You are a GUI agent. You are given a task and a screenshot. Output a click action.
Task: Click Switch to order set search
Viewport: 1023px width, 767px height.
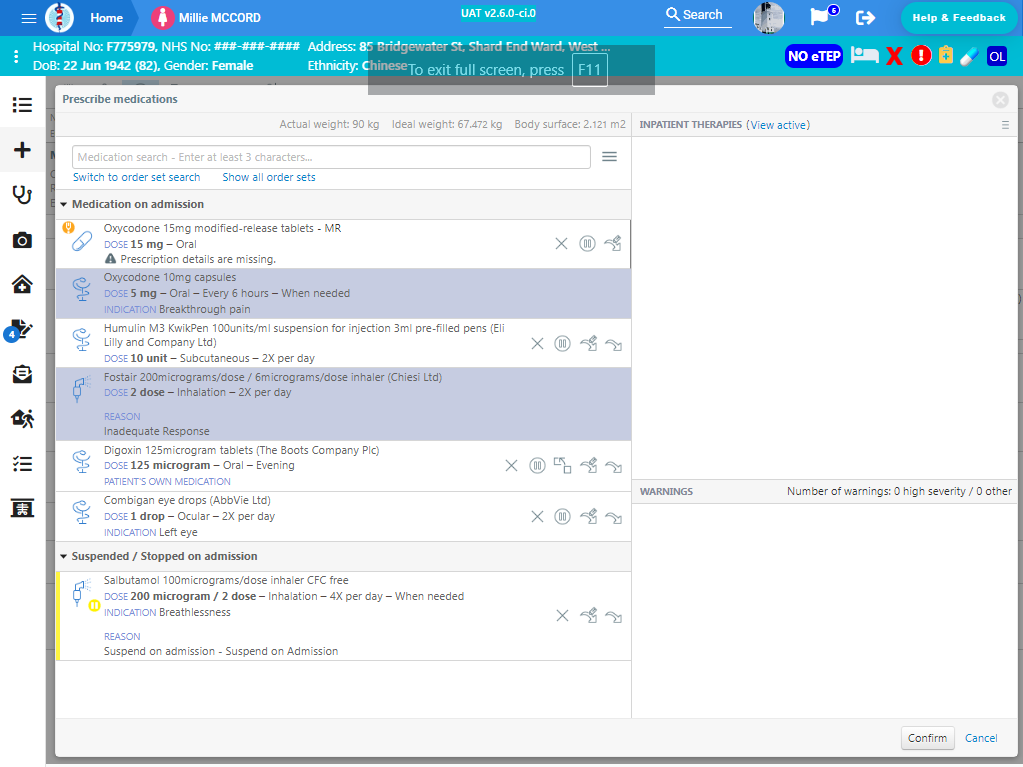pos(136,177)
